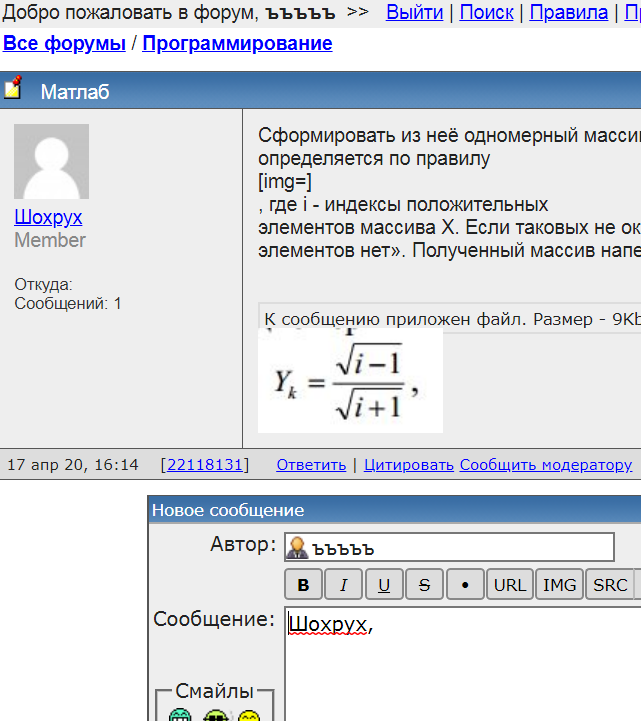The image size is (641, 721).
Task: Open the Выйти logout link
Action: pyautogui.click(x=414, y=13)
